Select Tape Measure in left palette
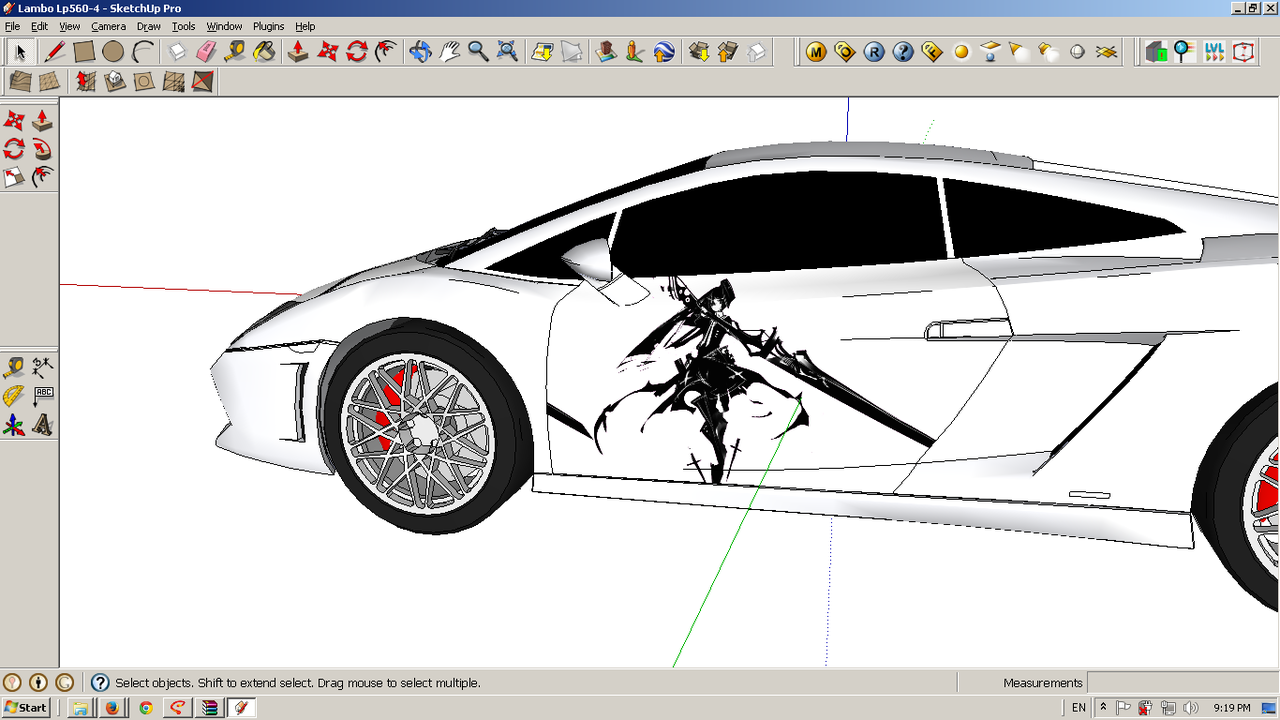 click(14, 368)
